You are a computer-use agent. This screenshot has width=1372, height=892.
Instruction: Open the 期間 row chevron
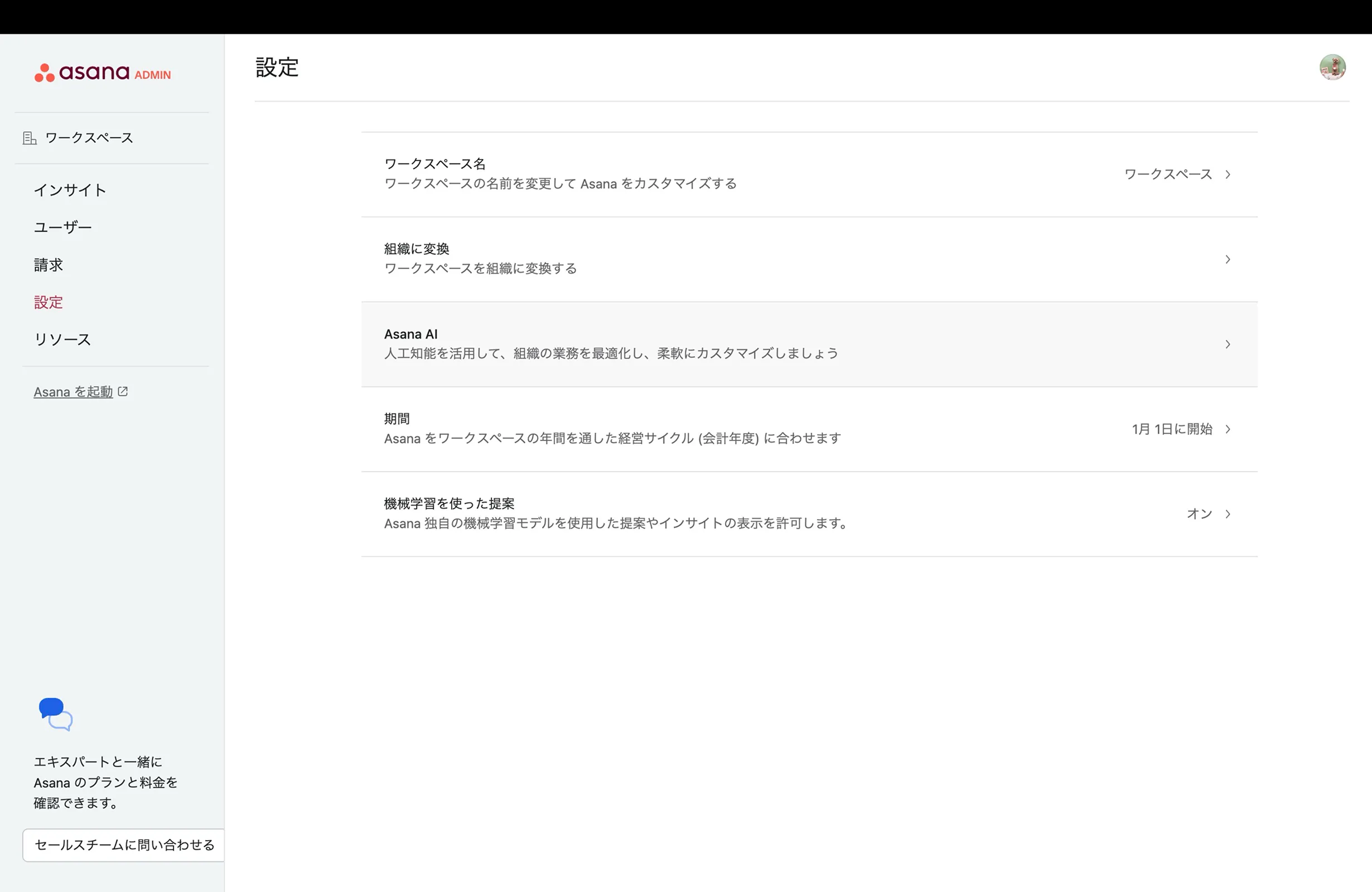(x=1228, y=429)
